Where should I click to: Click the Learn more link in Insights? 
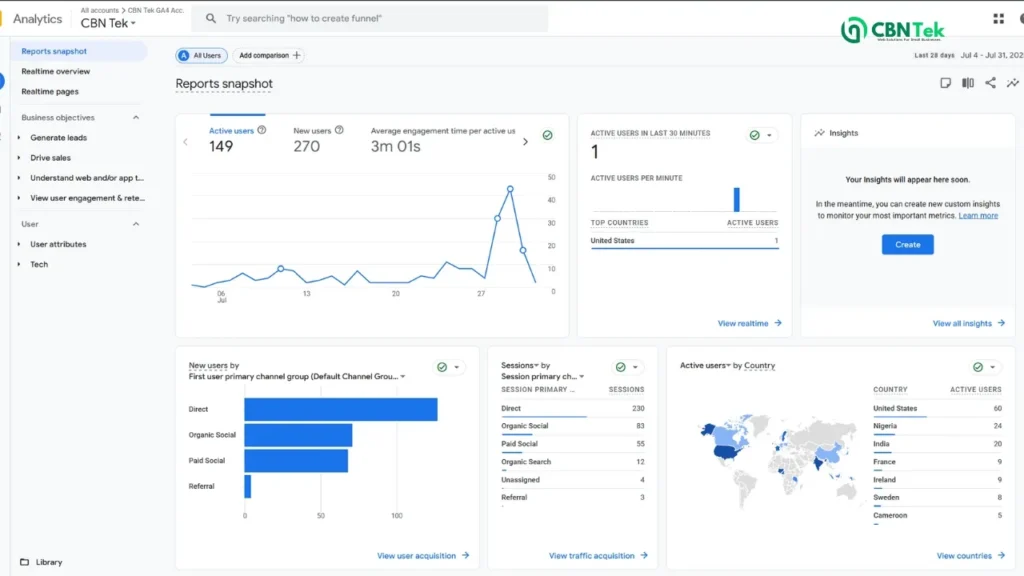click(978, 216)
